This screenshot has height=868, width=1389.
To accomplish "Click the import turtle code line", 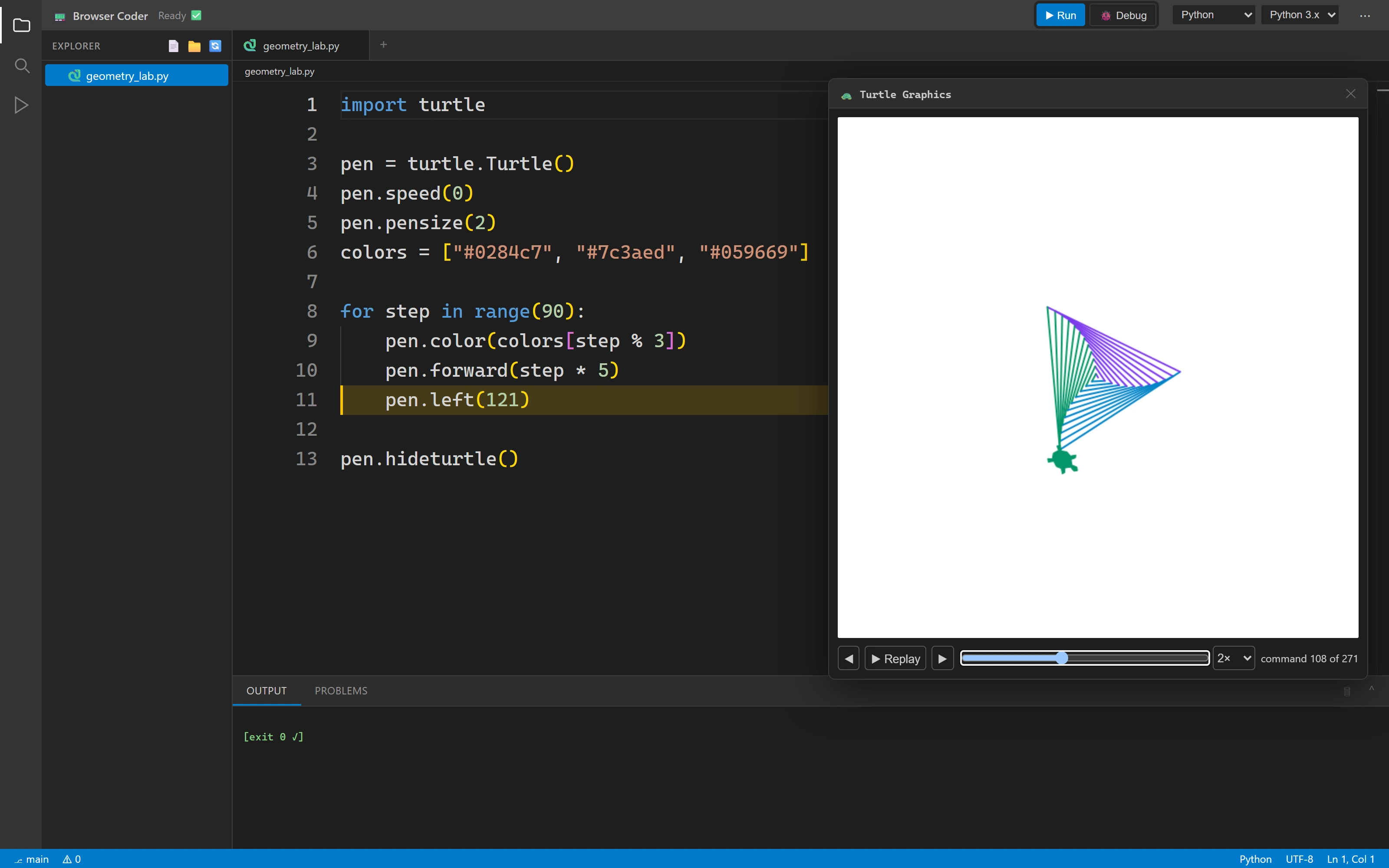I will [x=413, y=105].
